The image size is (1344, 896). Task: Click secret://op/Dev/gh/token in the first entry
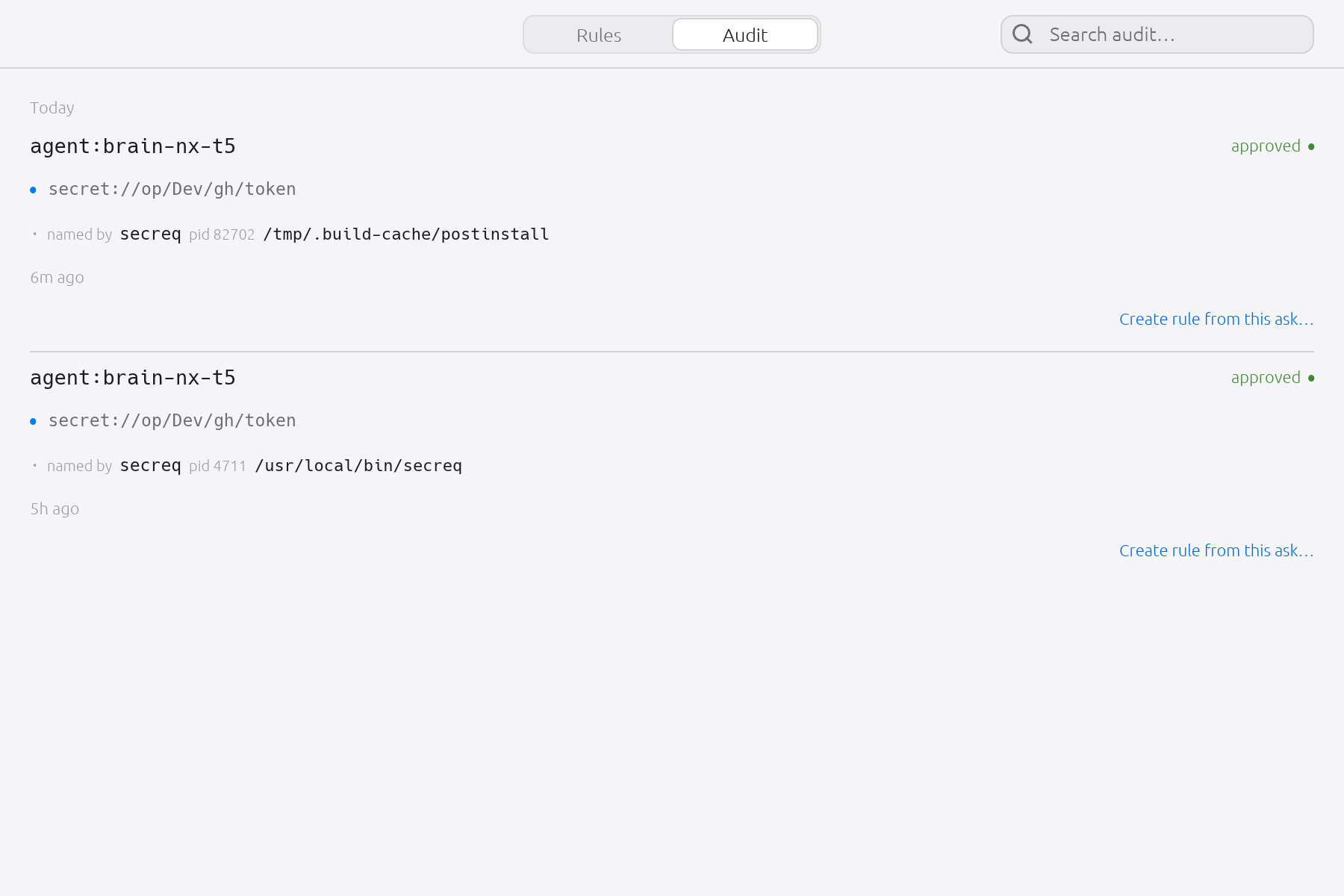(172, 190)
